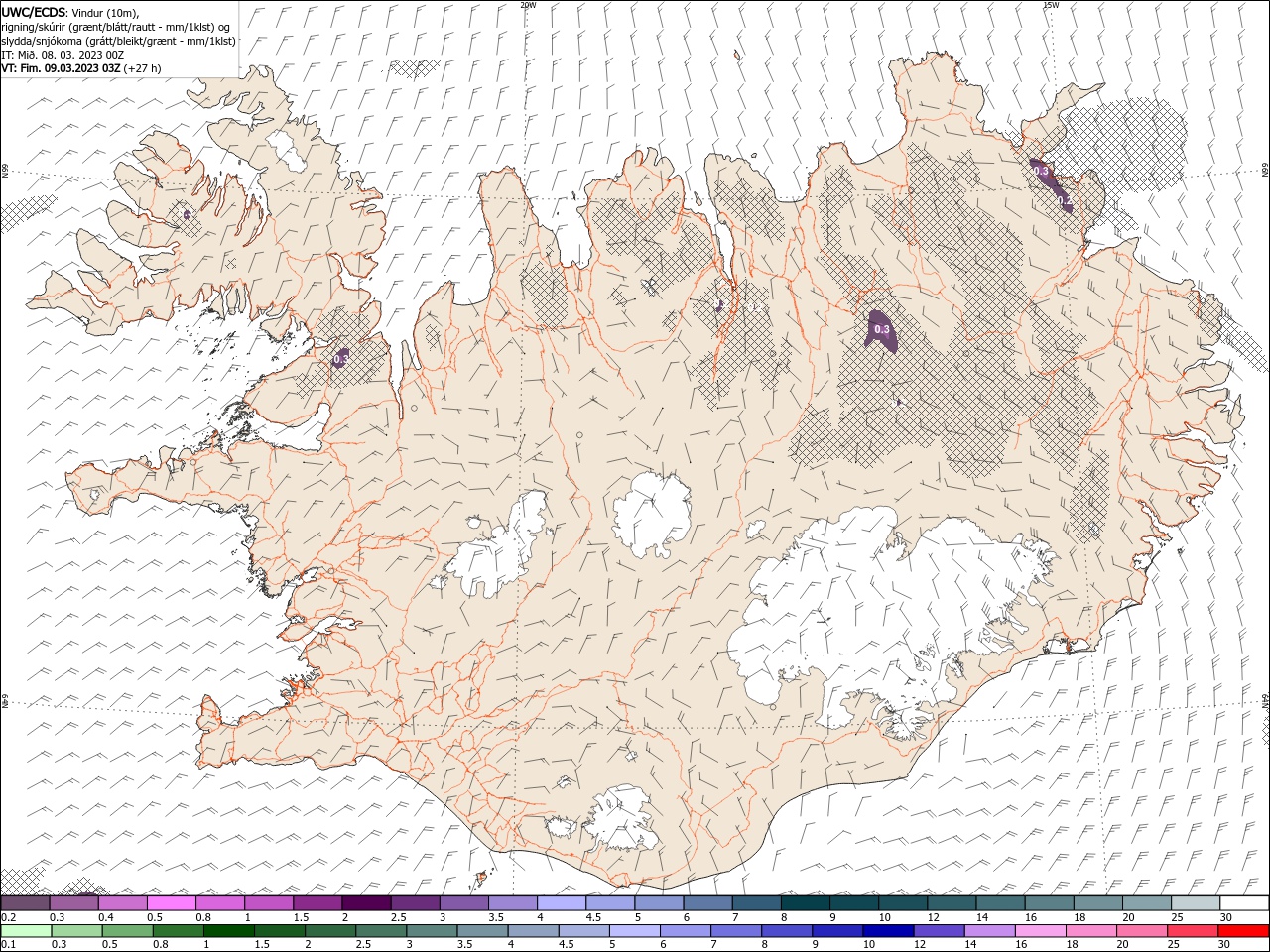
Task: Pick the red-pink 25 swatch in lower legend row
Action: pyautogui.click(x=1192, y=931)
